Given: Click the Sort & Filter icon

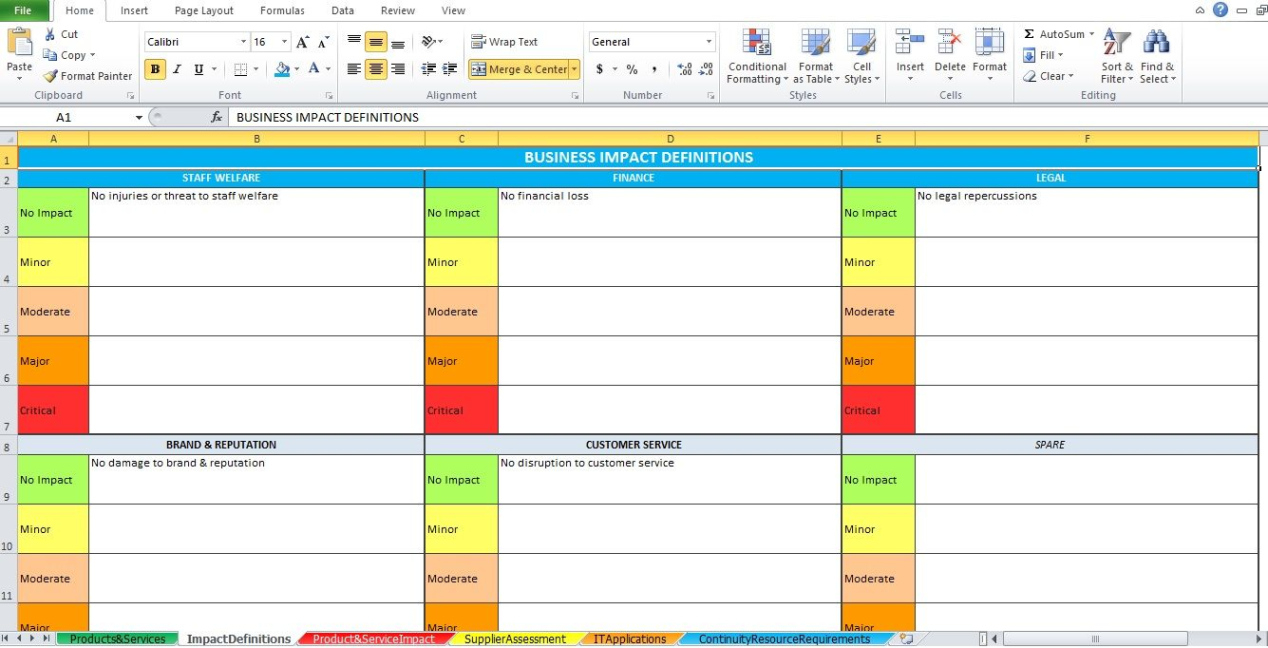Looking at the screenshot, I should point(1116,43).
